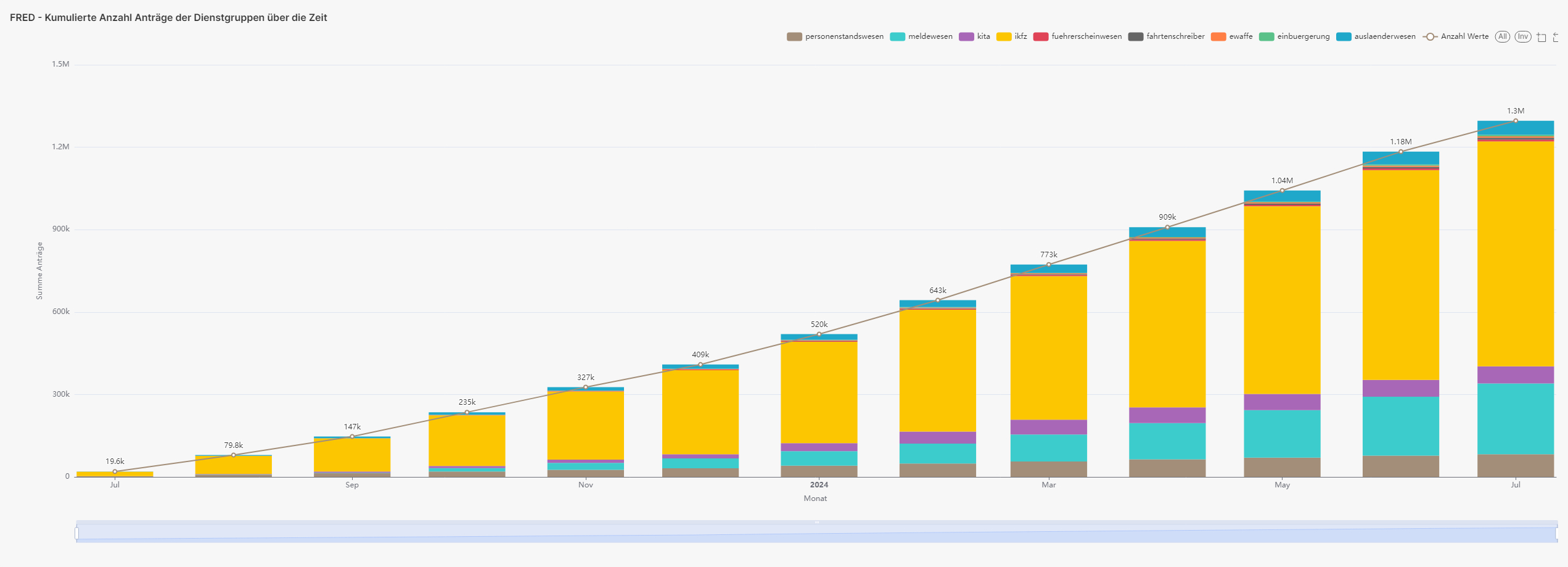Click the blue auslaenderwesen legend icon
This screenshot has width=1568, height=567.
(1344, 37)
